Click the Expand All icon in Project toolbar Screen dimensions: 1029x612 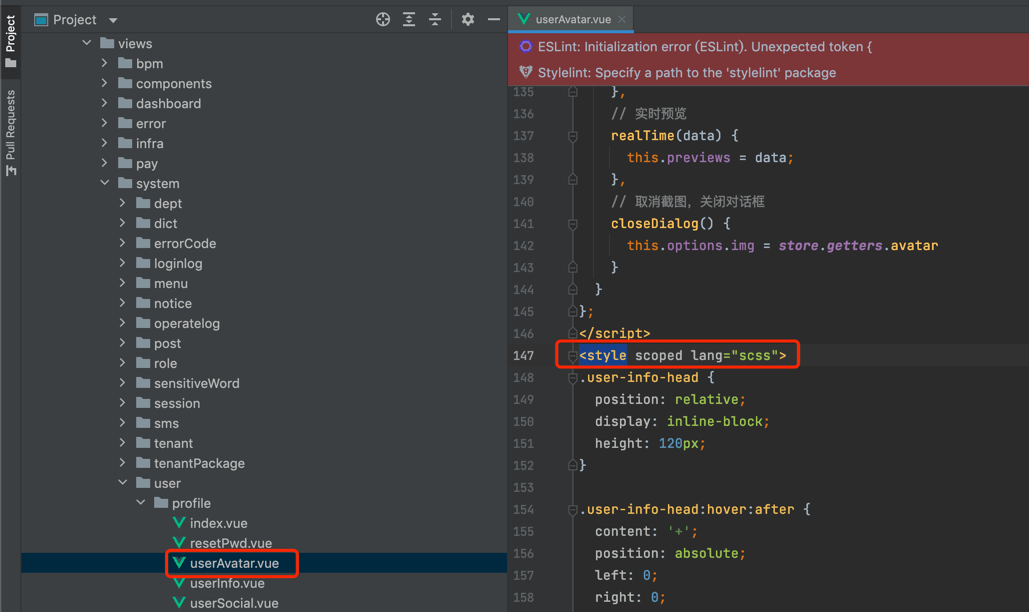click(409, 19)
